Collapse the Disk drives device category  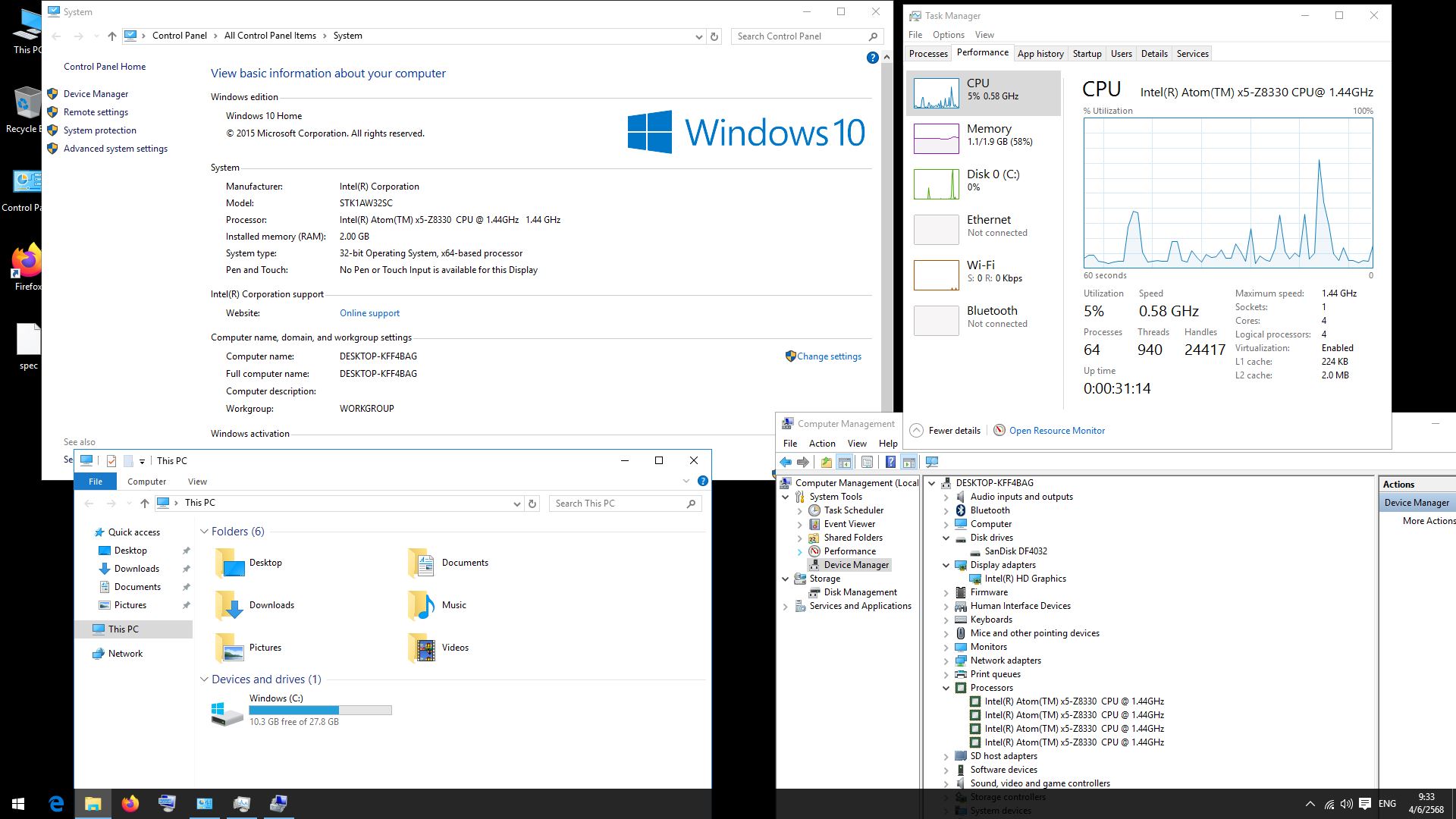946,538
